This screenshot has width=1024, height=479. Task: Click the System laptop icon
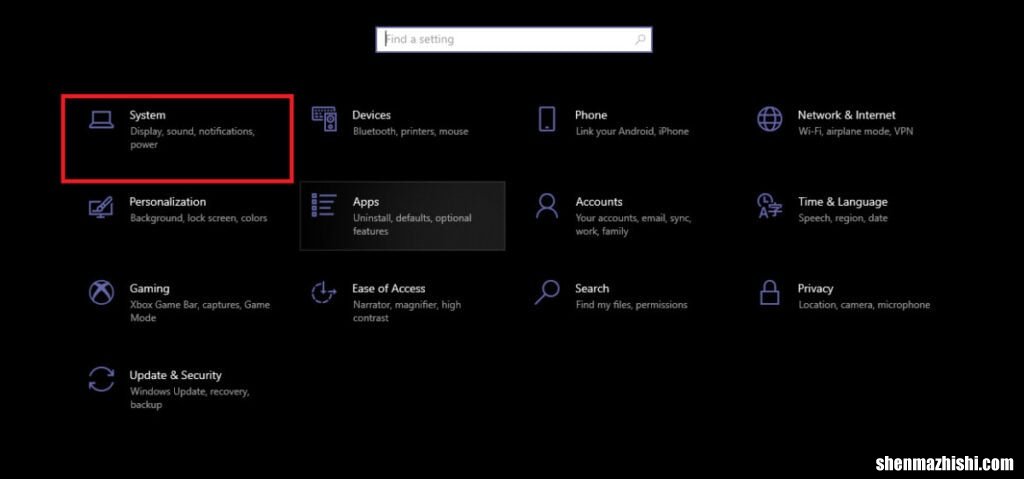coord(101,120)
